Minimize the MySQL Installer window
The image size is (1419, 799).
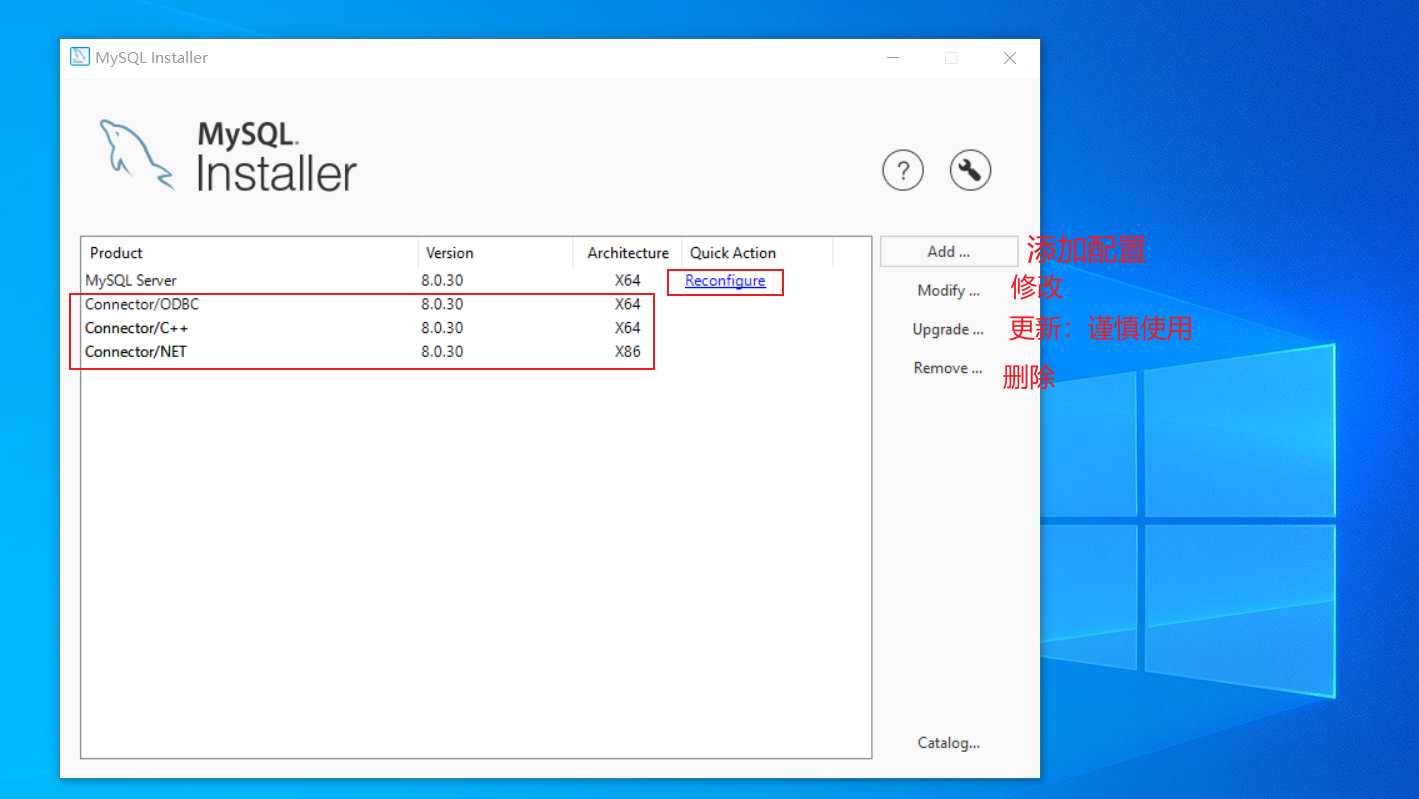(892, 58)
